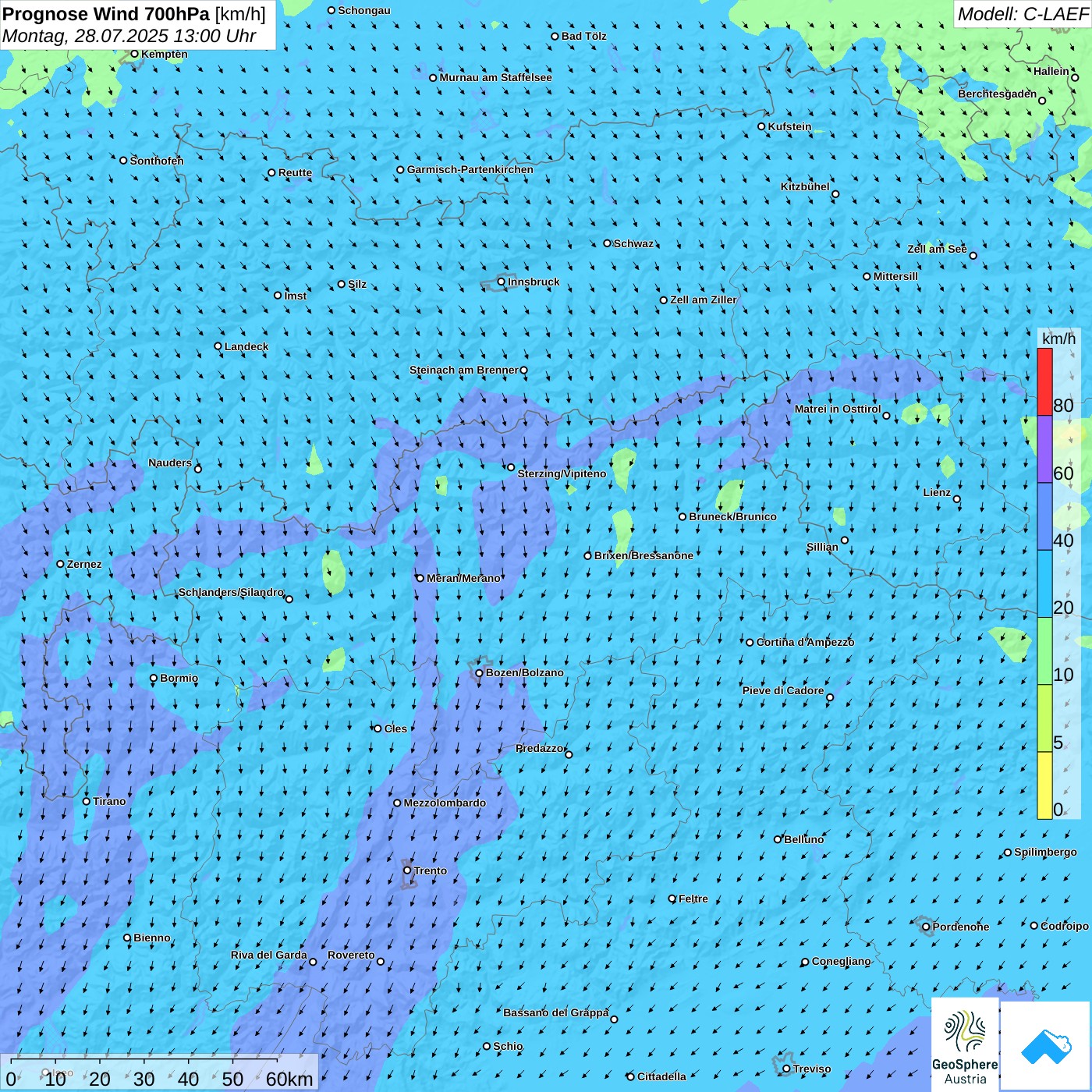Click the Nauders location dot
This screenshot has width=1092, height=1092.
[x=198, y=469]
